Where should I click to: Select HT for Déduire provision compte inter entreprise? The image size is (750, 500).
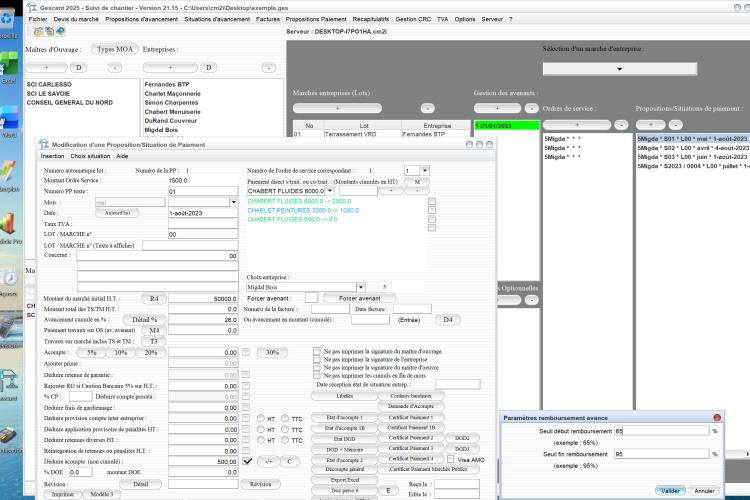point(261,418)
